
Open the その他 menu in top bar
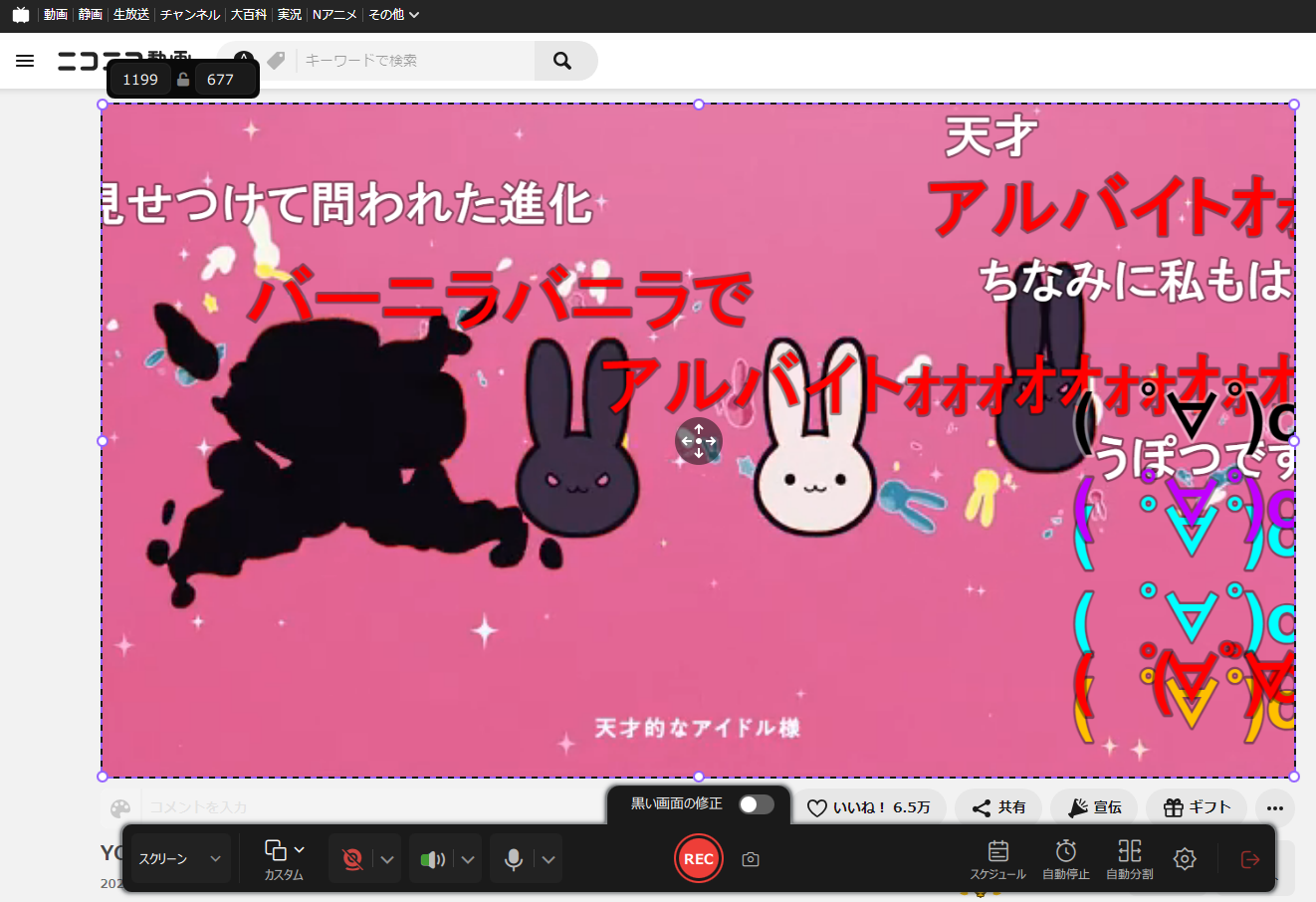393,15
